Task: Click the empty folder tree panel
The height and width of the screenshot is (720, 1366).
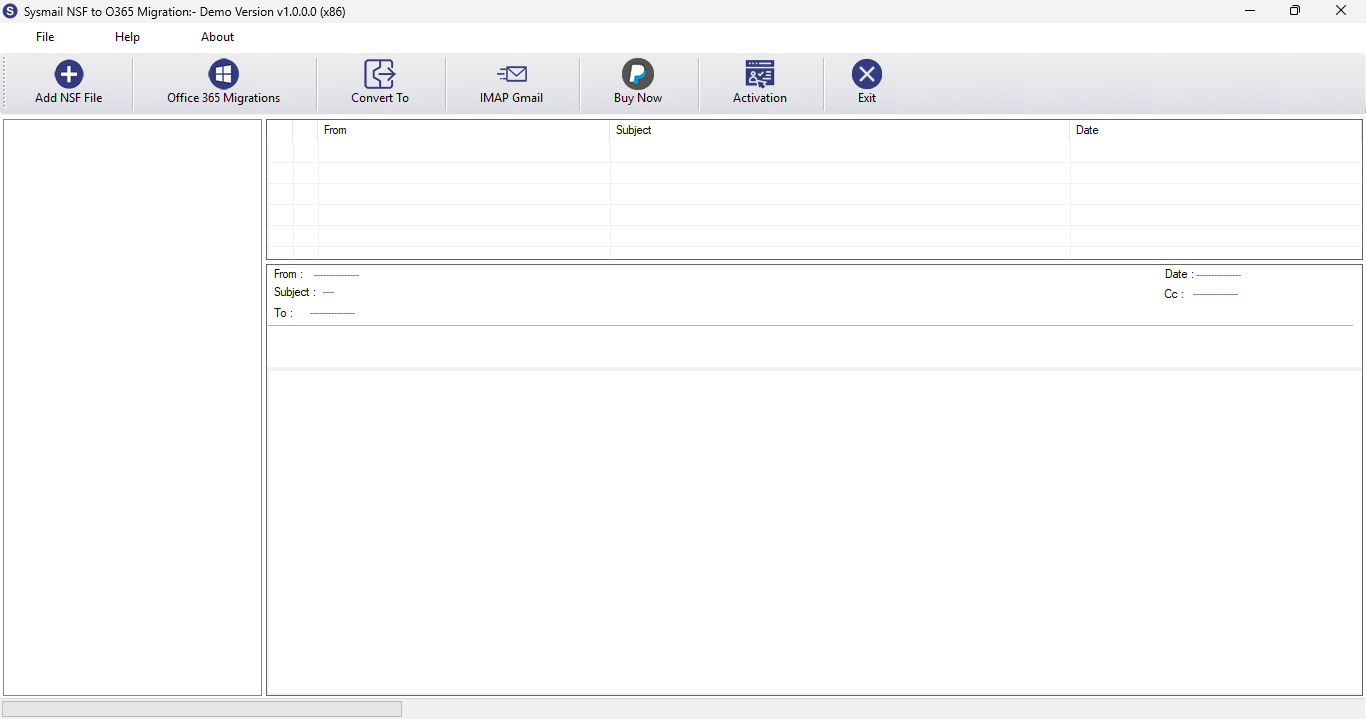Action: 132,408
